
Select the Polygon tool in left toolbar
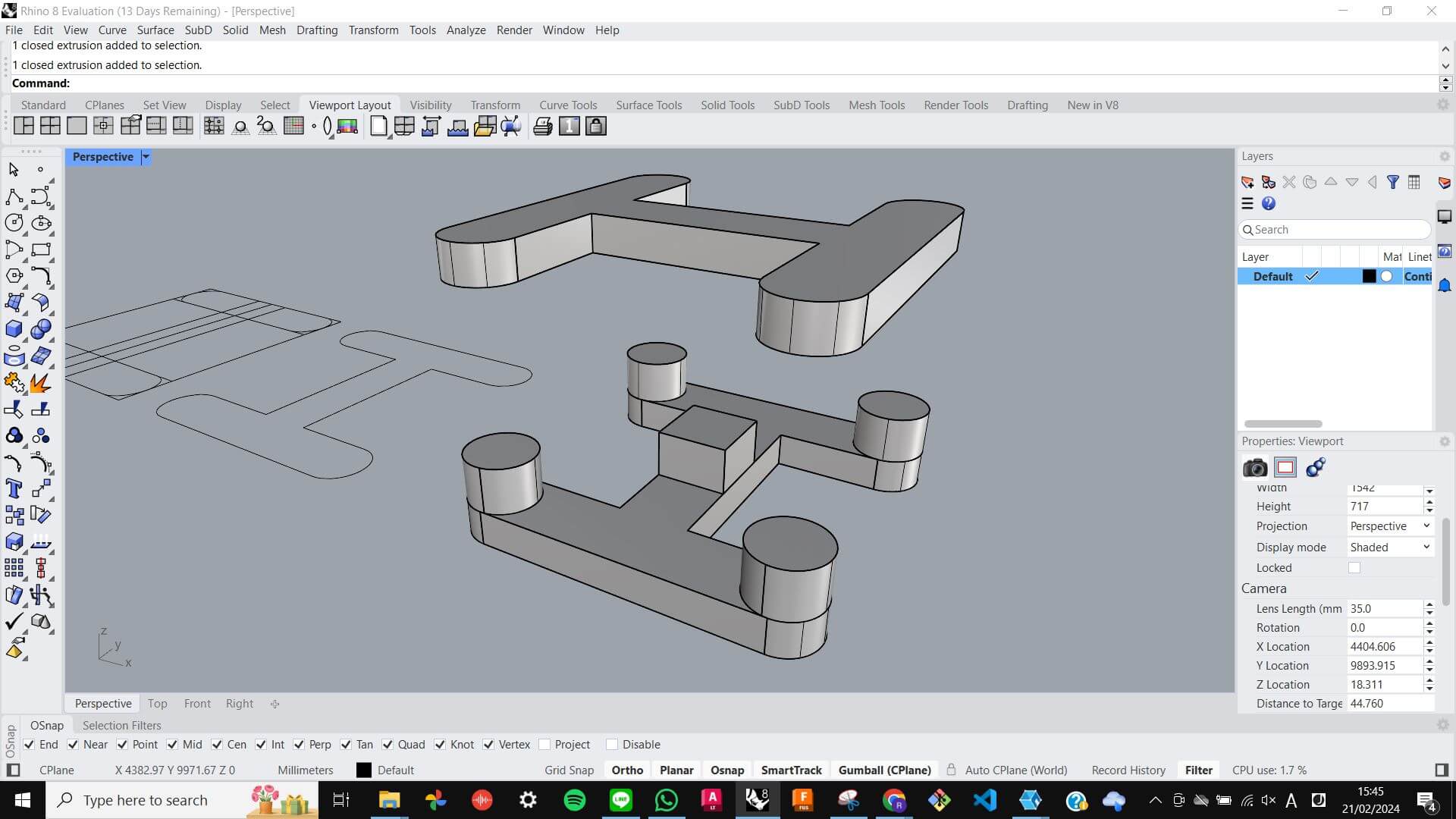coord(14,276)
